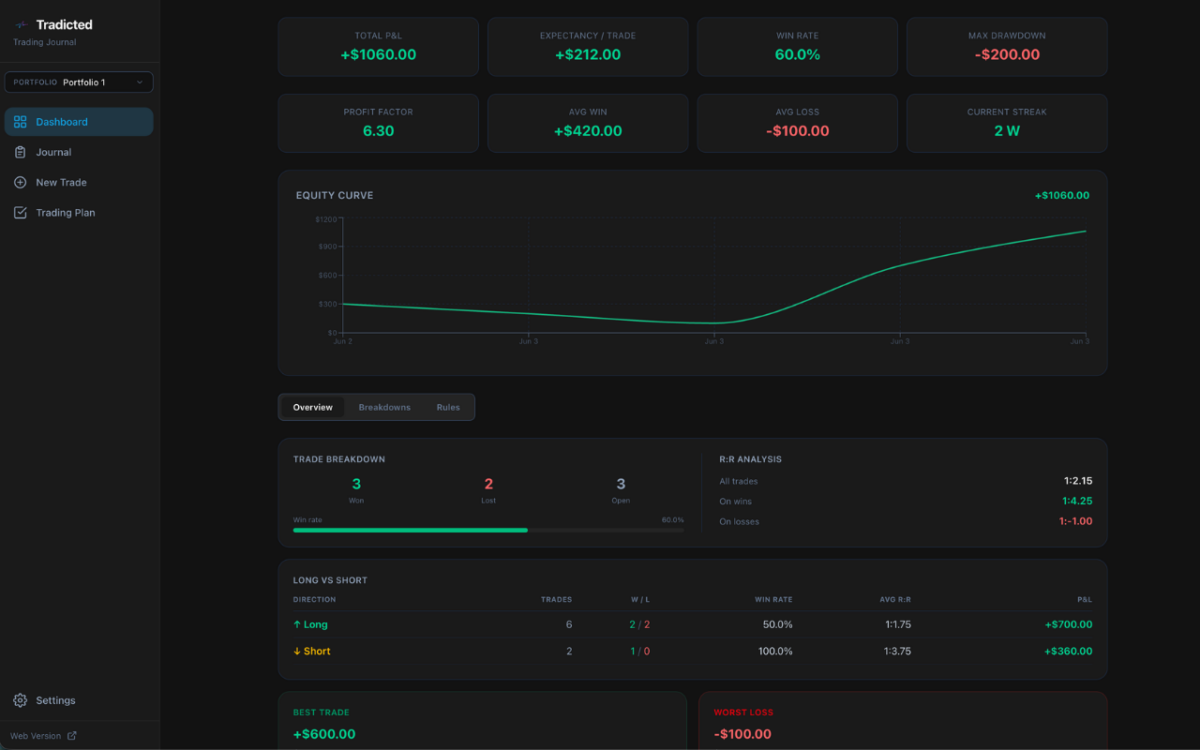
Task: Click the Win Rate 60.0% card
Action: pyautogui.click(x=797, y=47)
